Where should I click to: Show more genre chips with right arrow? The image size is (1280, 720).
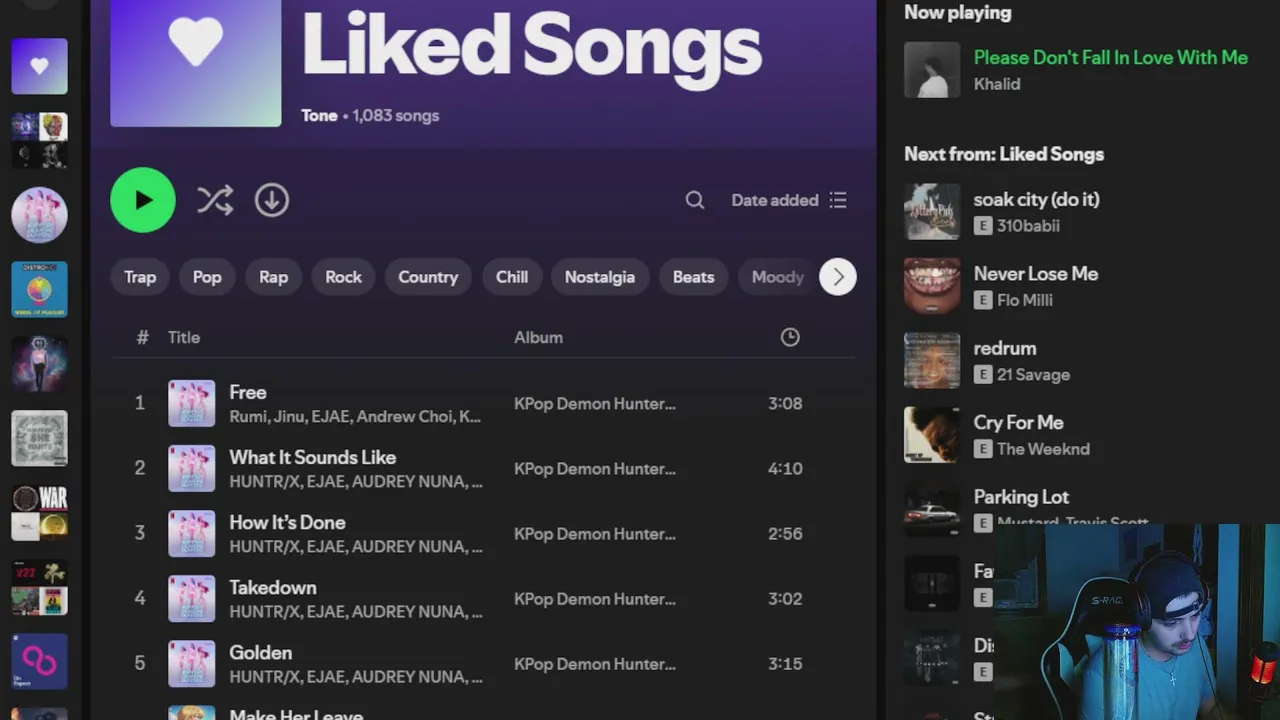click(838, 277)
